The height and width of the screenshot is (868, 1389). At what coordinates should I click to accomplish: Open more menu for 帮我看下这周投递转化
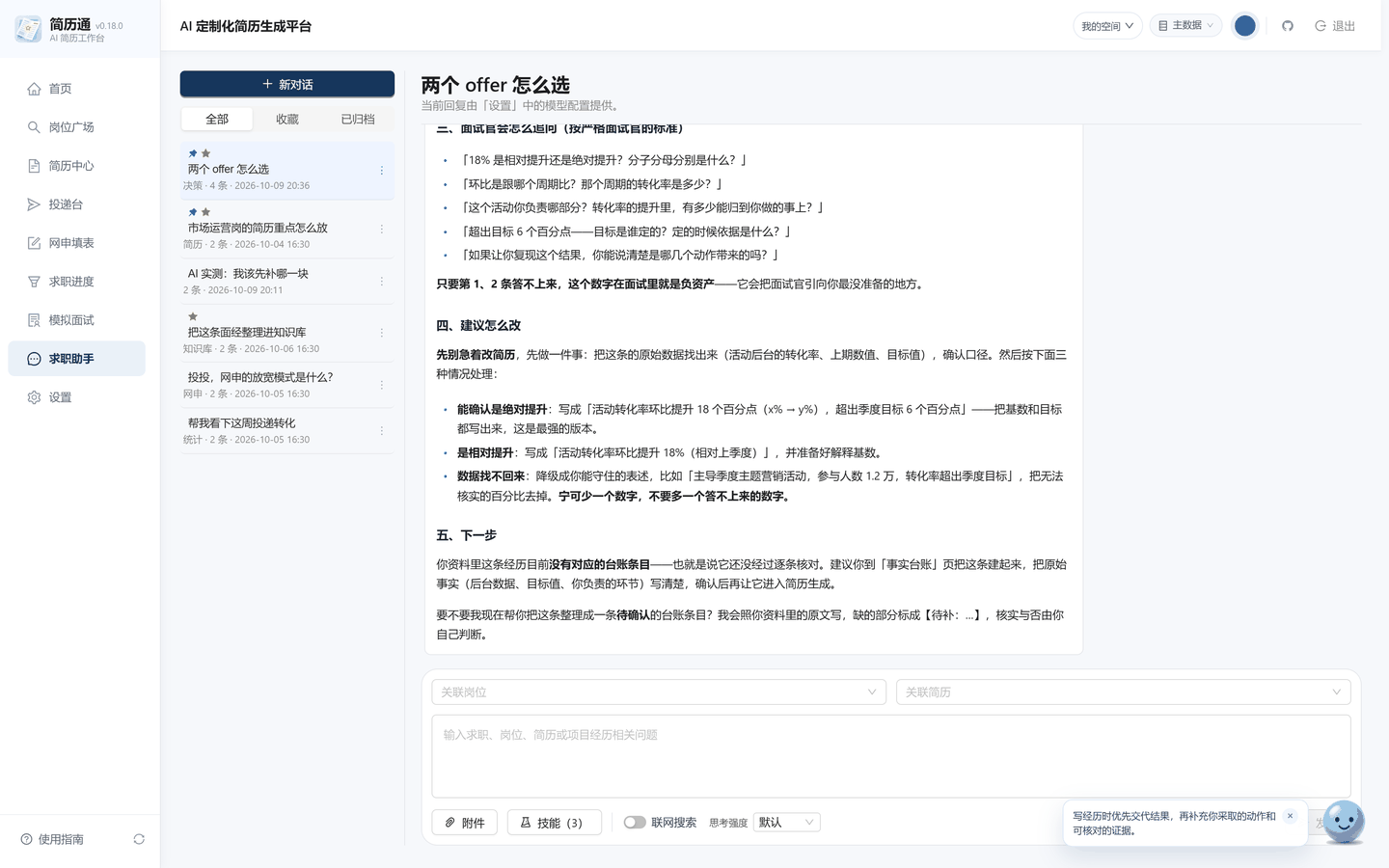point(382,431)
